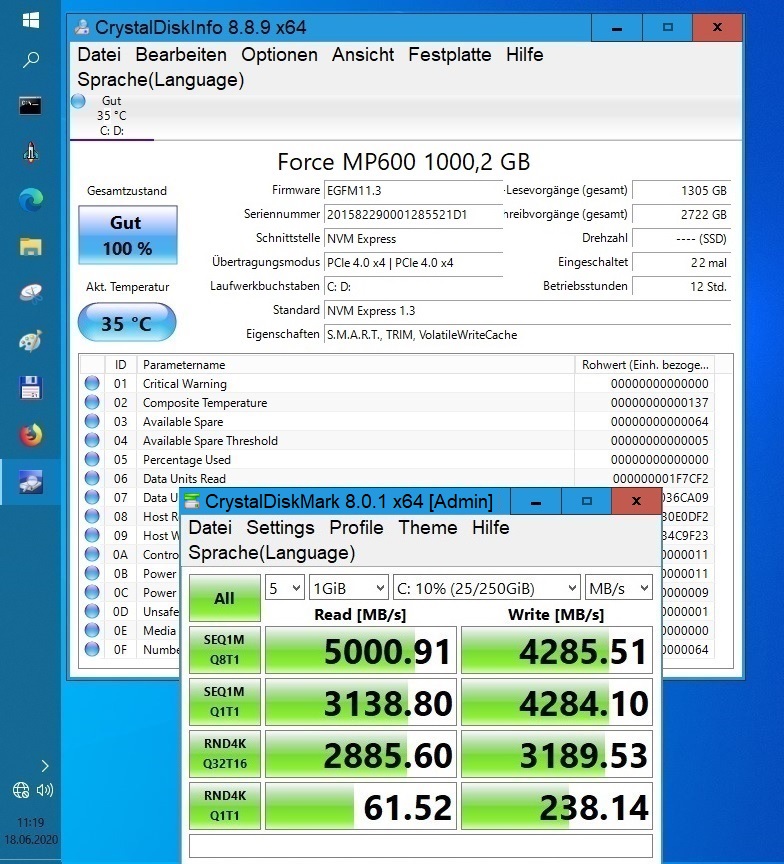Open the paint palette taskbar icon
Viewport: 784px width, 864px height.
click(31, 341)
